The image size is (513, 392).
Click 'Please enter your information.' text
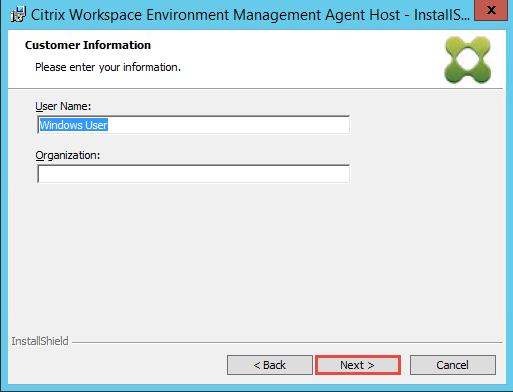click(108, 67)
